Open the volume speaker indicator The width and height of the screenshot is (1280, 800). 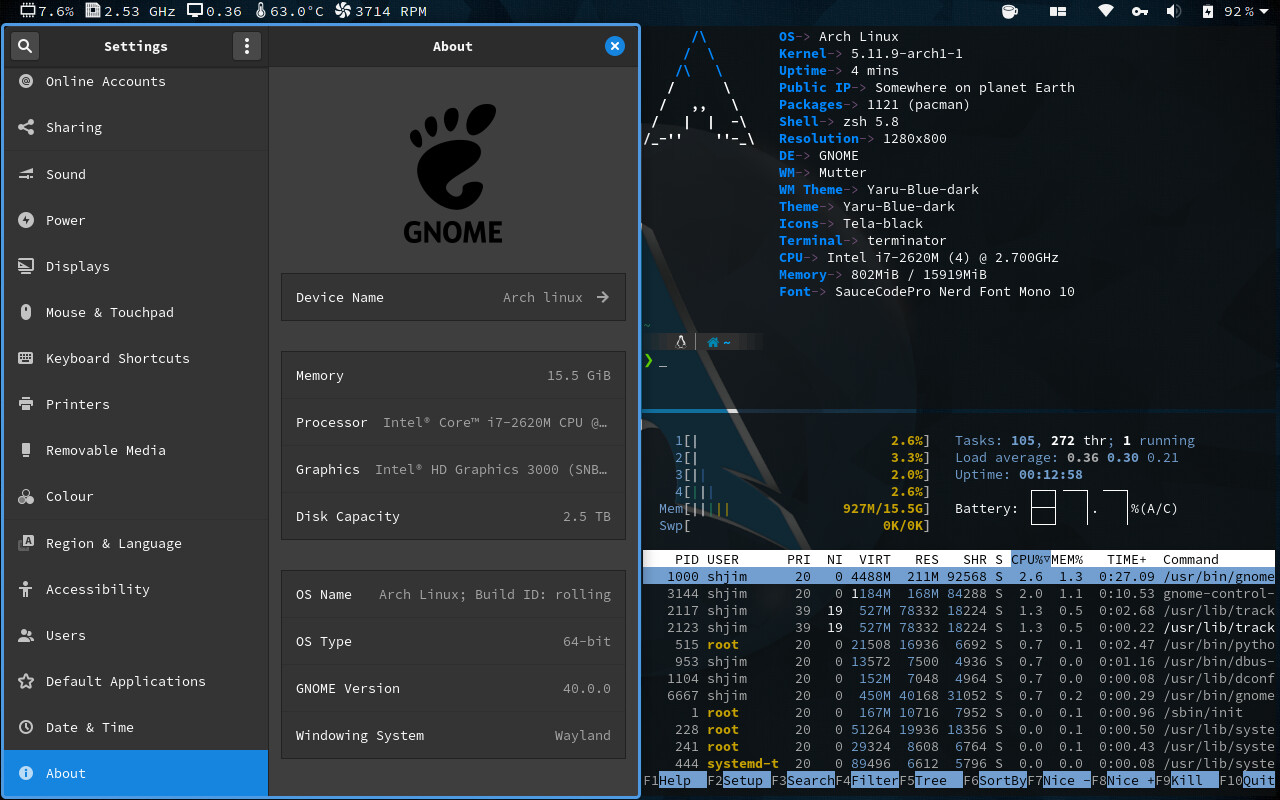pyautogui.click(x=1174, y=12)
